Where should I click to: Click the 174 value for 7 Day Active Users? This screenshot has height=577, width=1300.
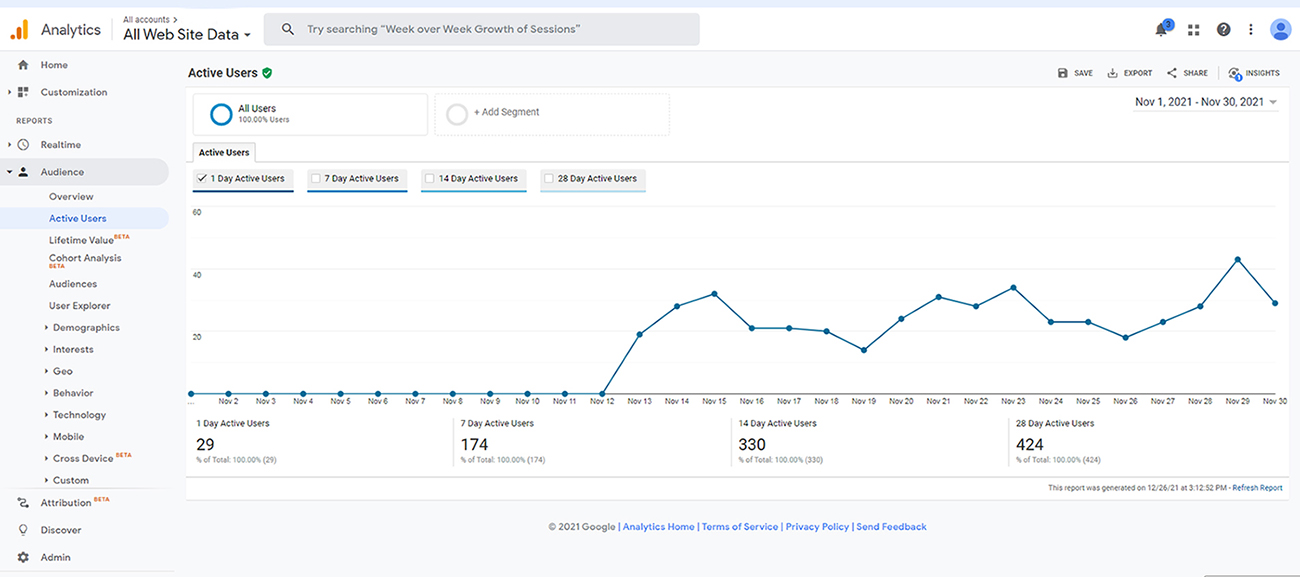475,445
